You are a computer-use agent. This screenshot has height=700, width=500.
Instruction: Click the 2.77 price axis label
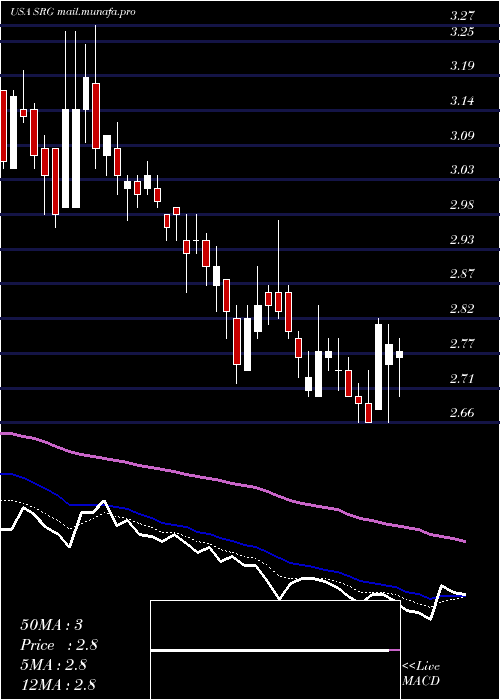tap(462, 344)
